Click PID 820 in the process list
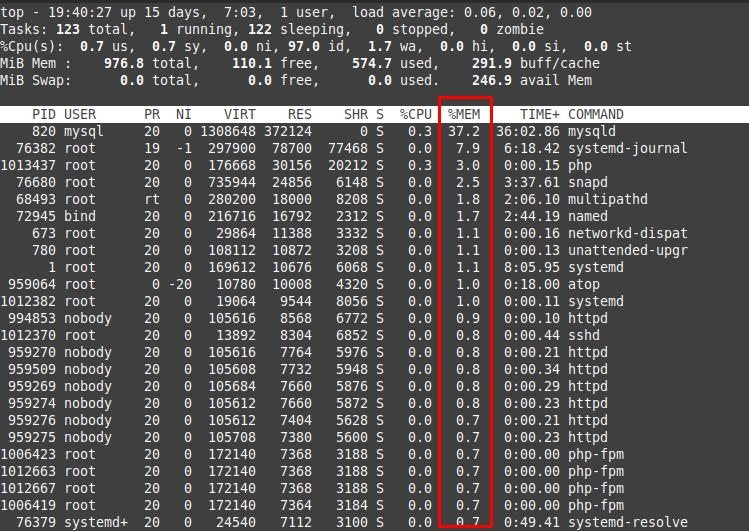This screenshot has height=531, width=749. click(x=44, y=131)
